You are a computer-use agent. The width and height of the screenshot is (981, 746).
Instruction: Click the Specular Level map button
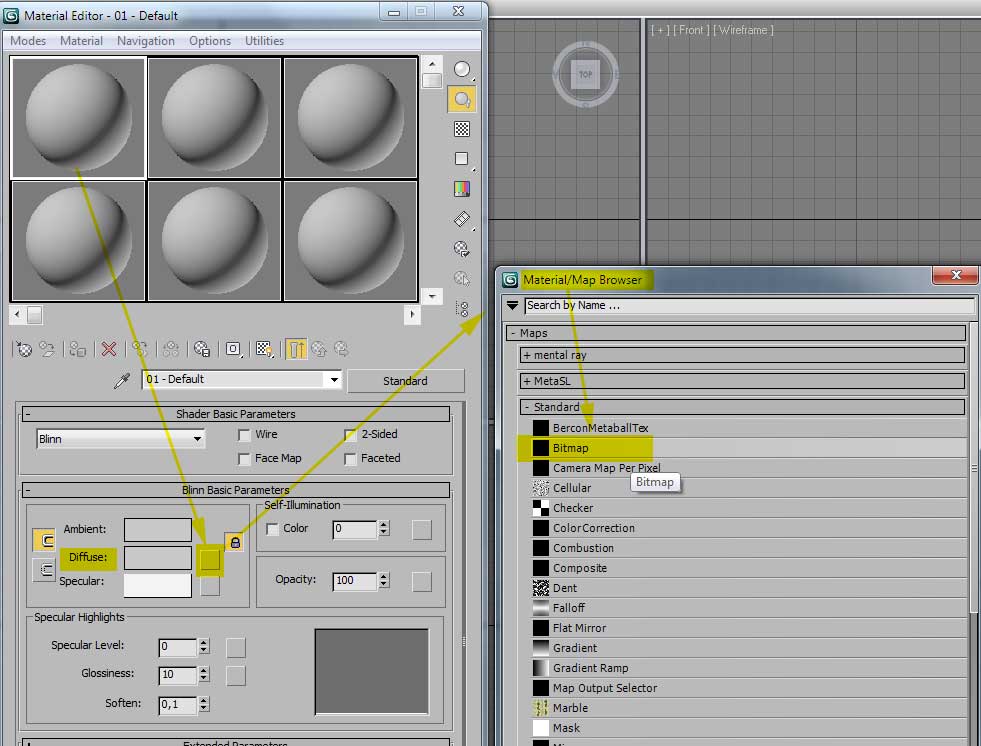click(236, 647)
